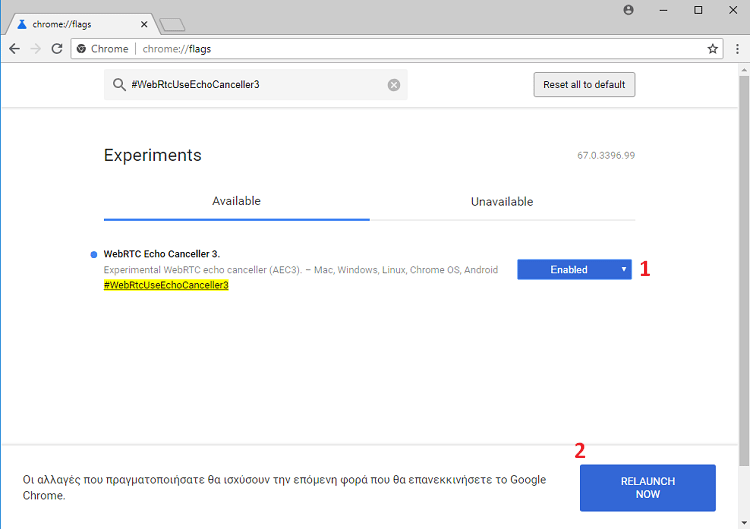The width and height of the screenshot is (750, 529).
Task: Click the Chrome site info icon
Action: coord(81,49)
